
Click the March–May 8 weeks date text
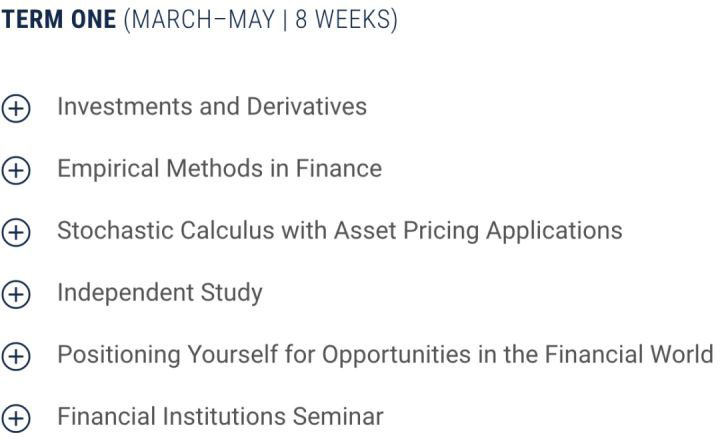pos(260,20)
